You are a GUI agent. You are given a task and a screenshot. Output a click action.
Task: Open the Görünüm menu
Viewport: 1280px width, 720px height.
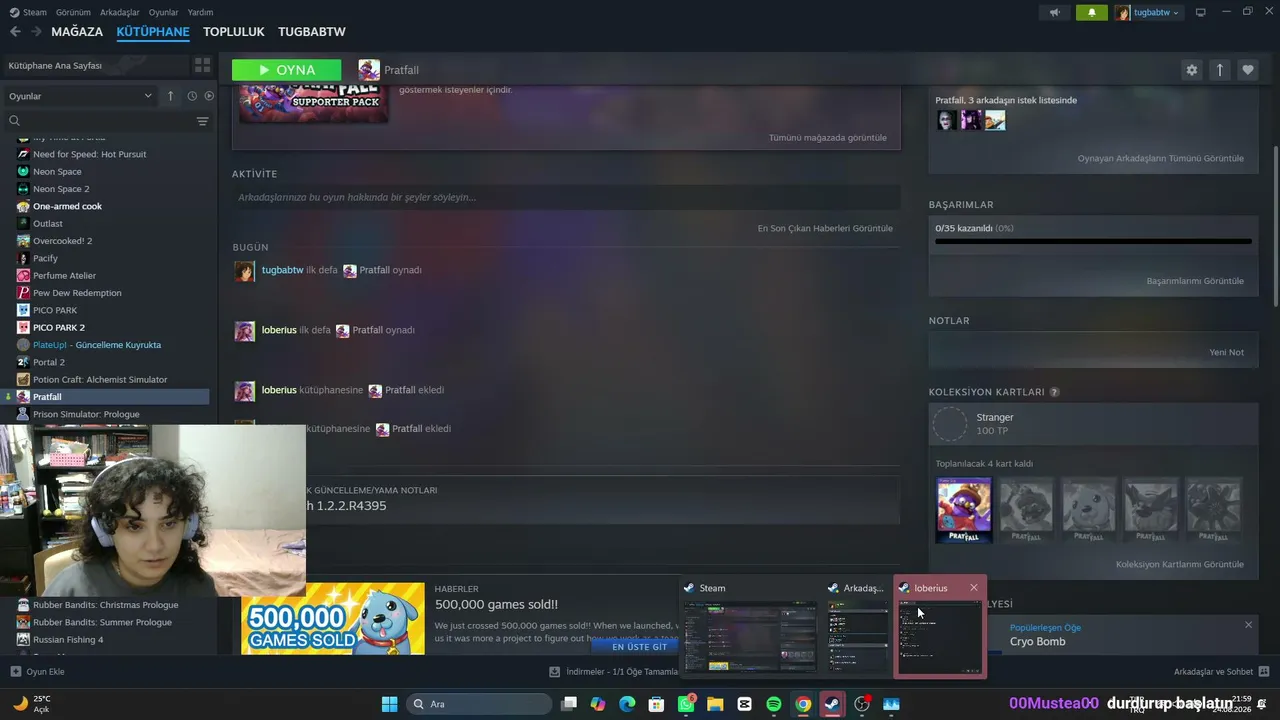pos(74,12)
